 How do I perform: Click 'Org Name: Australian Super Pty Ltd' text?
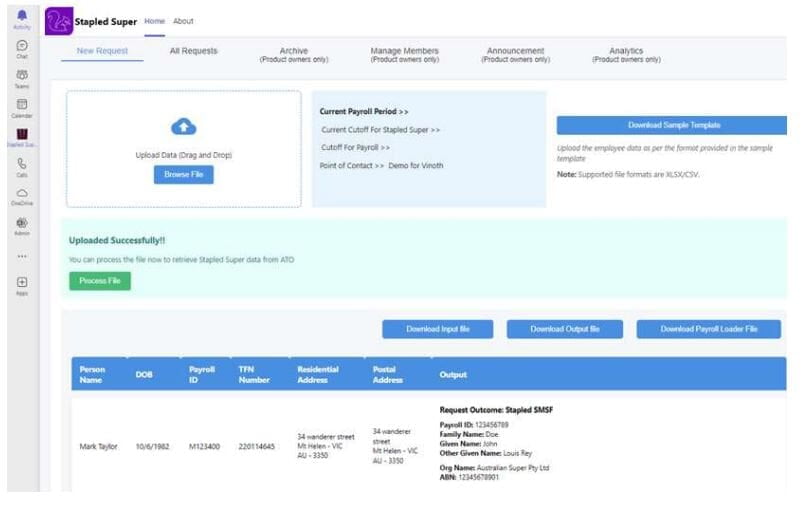[x=494, y=468]
